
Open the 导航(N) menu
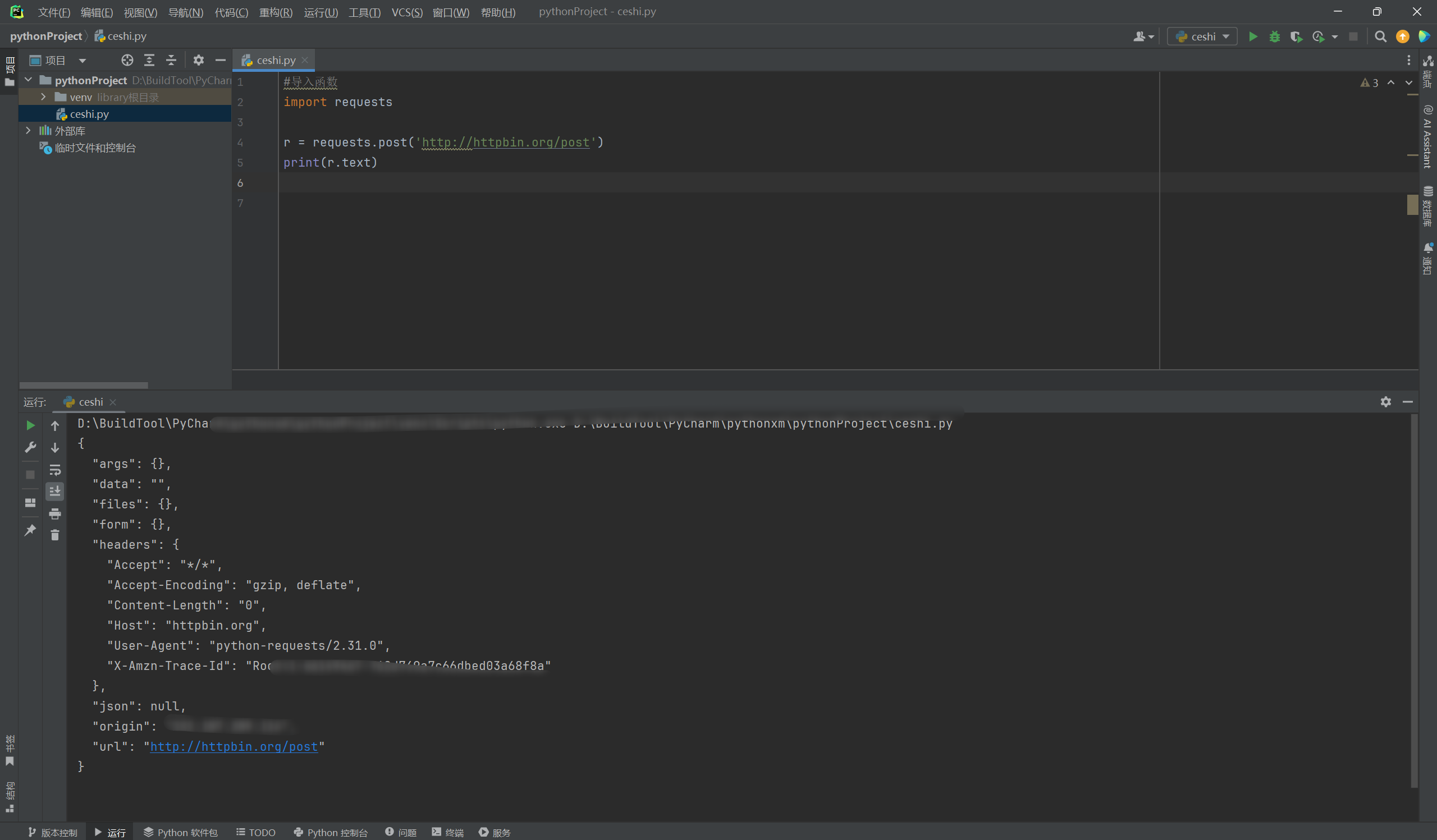point(186,12)
